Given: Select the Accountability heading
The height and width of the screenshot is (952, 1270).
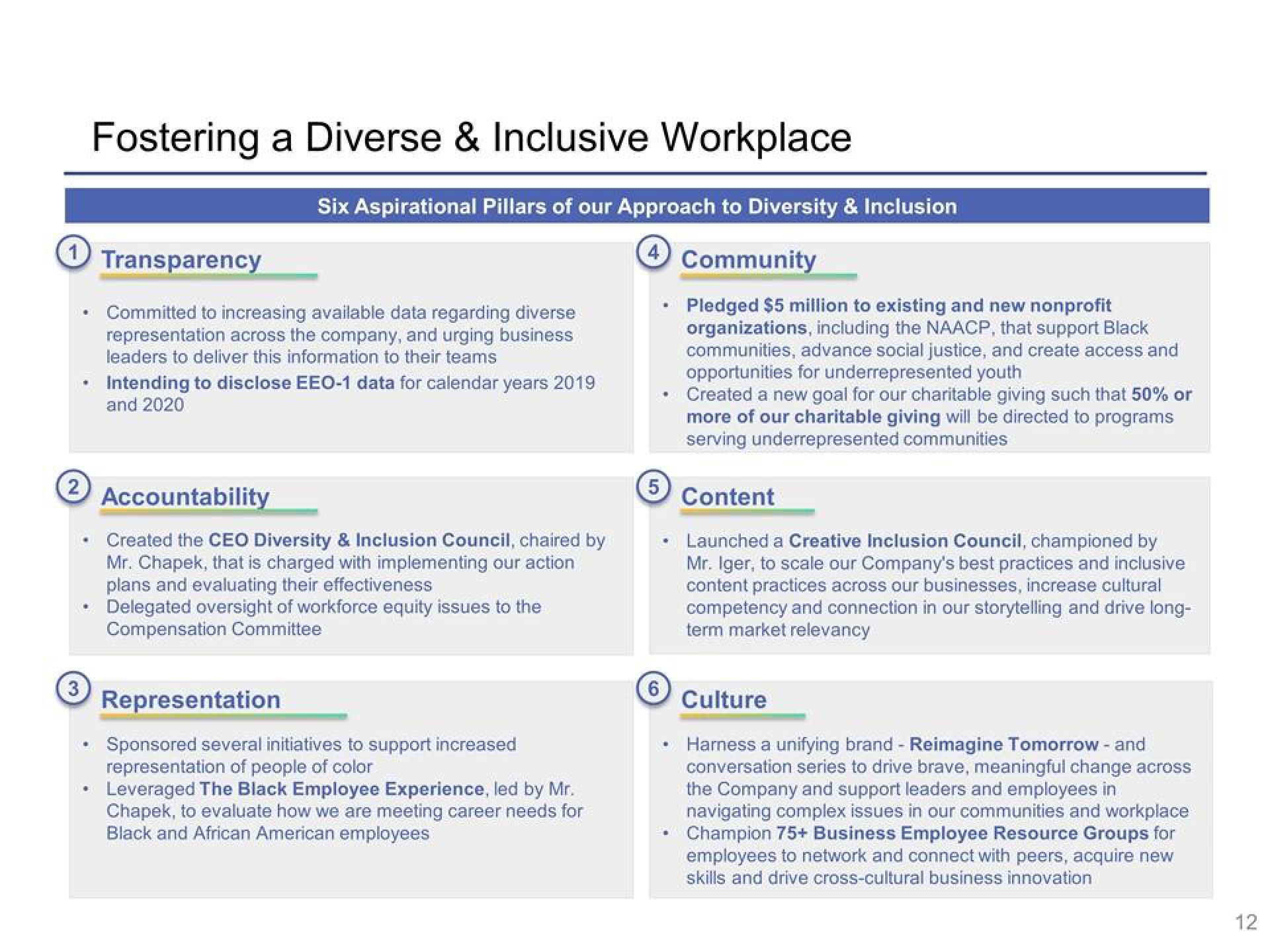Looking at the screenshot, I should (x=185, y=496).
